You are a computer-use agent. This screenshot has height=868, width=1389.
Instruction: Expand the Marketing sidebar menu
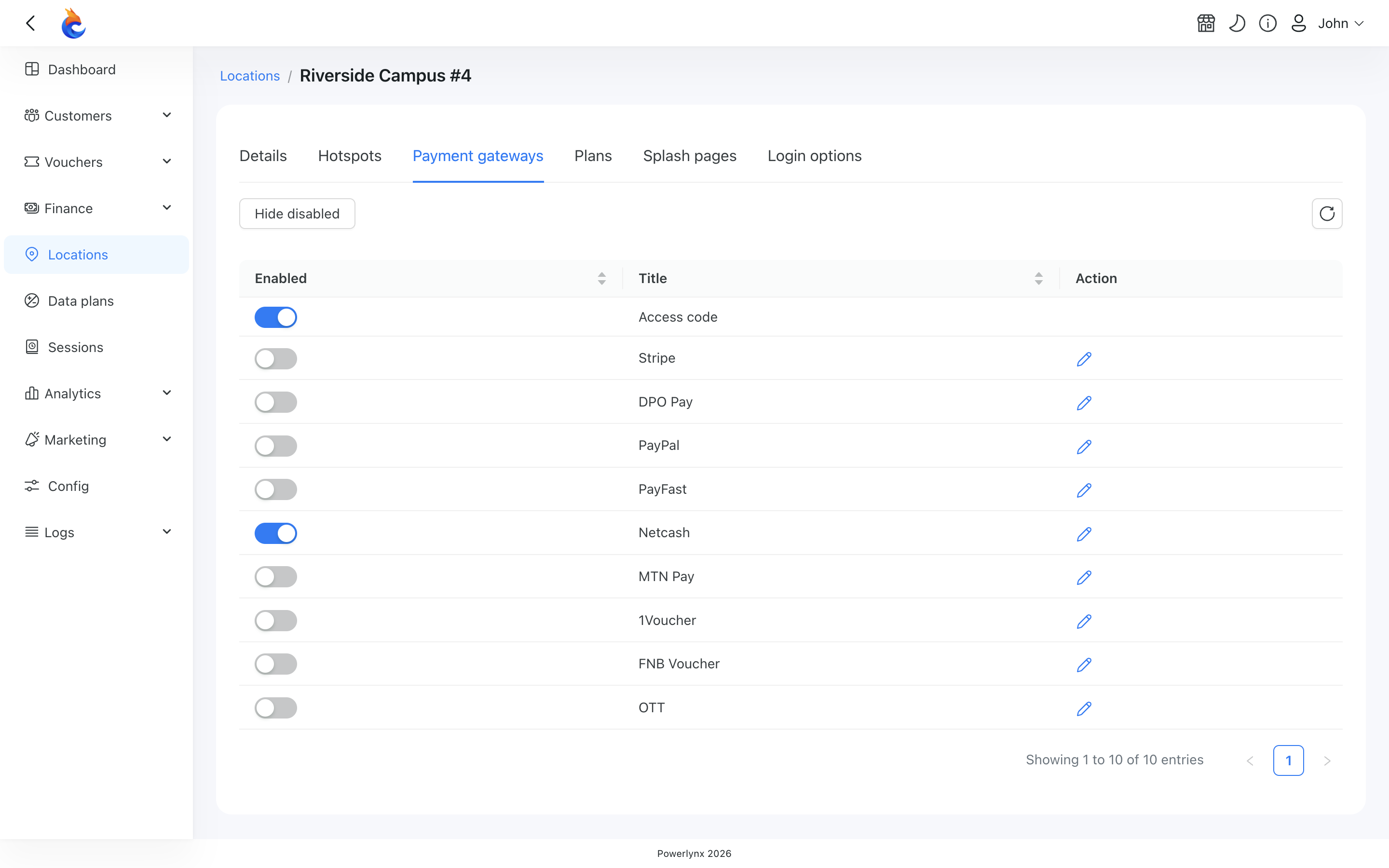point(96,440)
